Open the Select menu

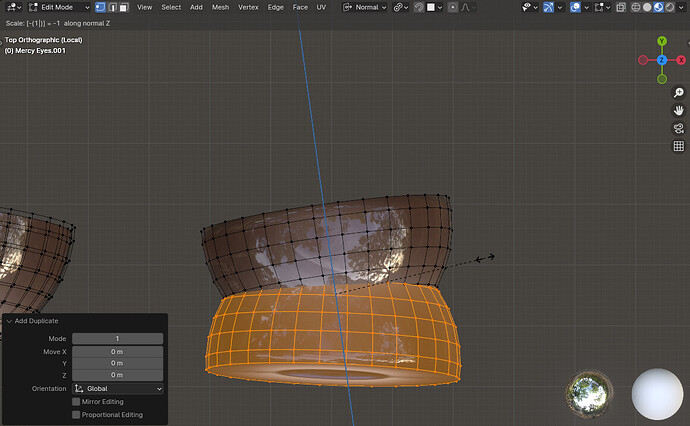click(x=171, y=7)
